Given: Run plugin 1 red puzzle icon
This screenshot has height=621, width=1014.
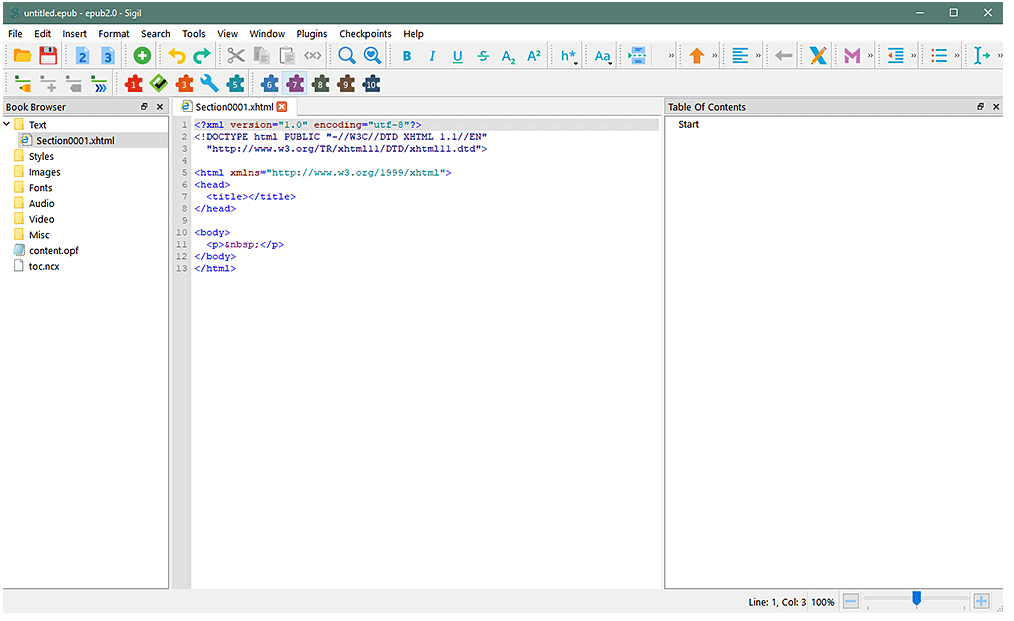Looking at the screenshot, I should click(134, 83).
